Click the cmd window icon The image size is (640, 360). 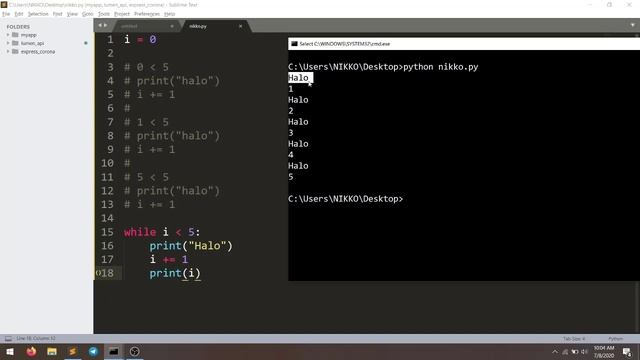point(294,44)
